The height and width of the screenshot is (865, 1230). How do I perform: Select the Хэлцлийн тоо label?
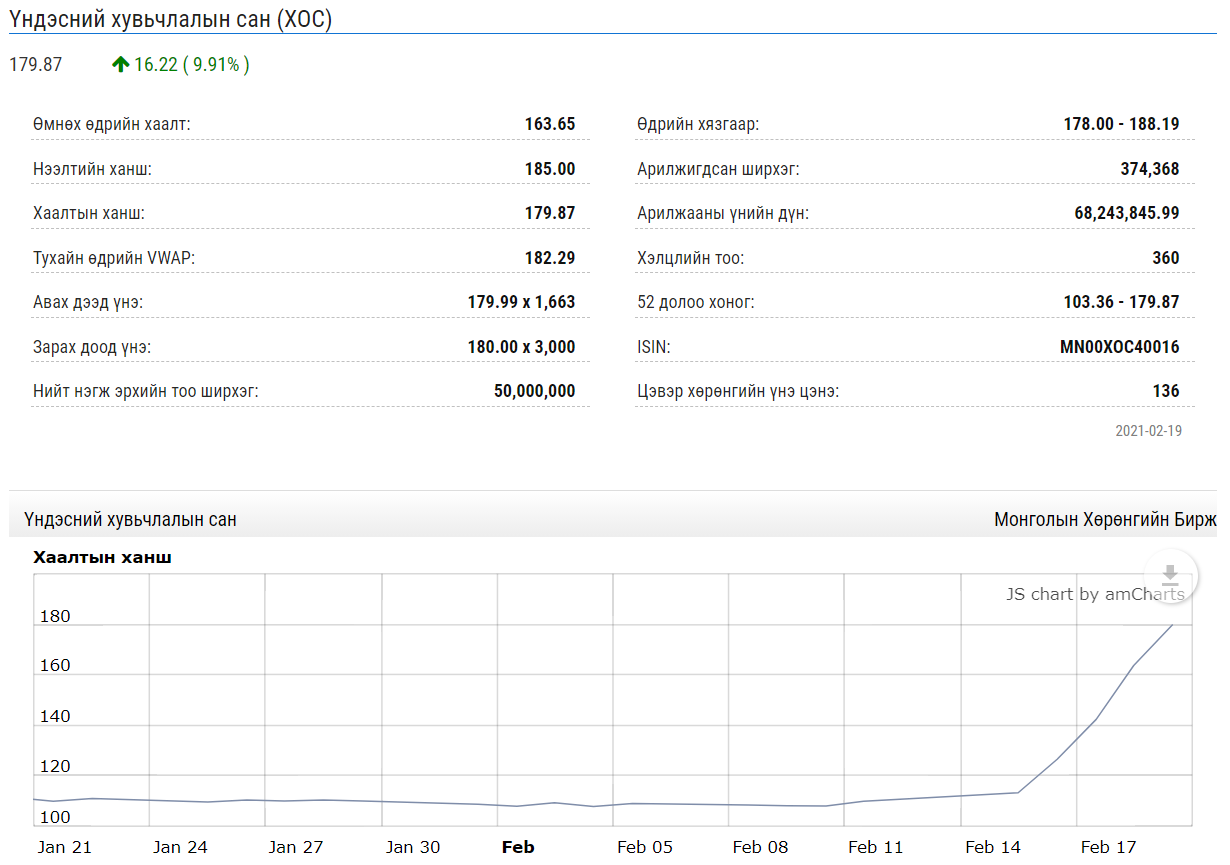691,258
